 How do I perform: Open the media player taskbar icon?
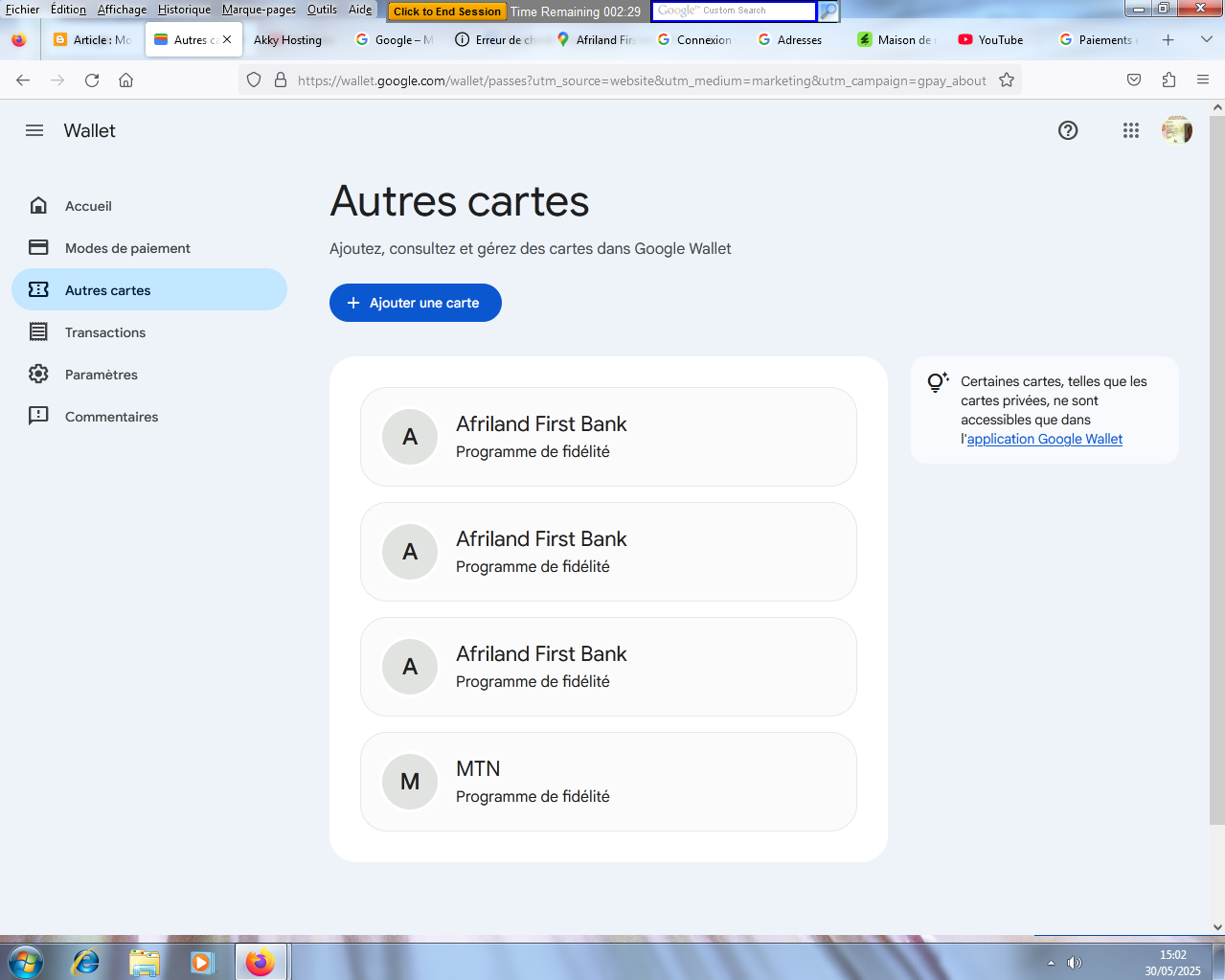tap(202, 962)
